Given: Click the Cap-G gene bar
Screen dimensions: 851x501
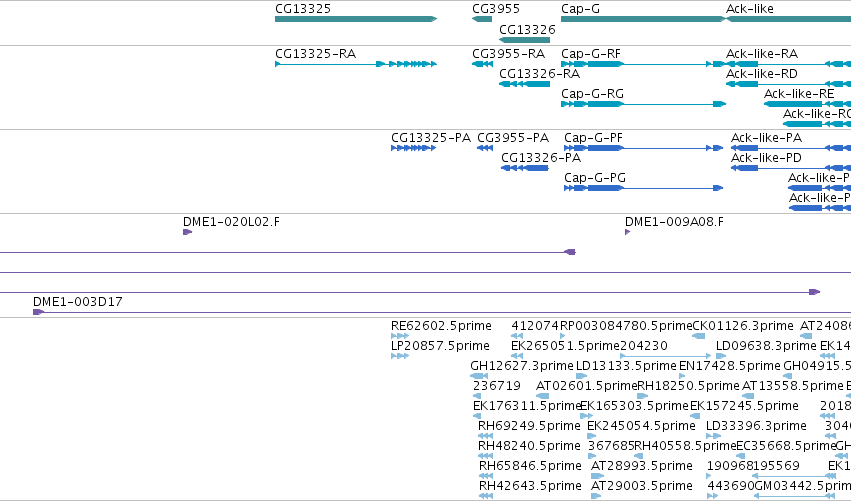Looking at the screenshot, I should pyautogui.click(x=643, y=19).
